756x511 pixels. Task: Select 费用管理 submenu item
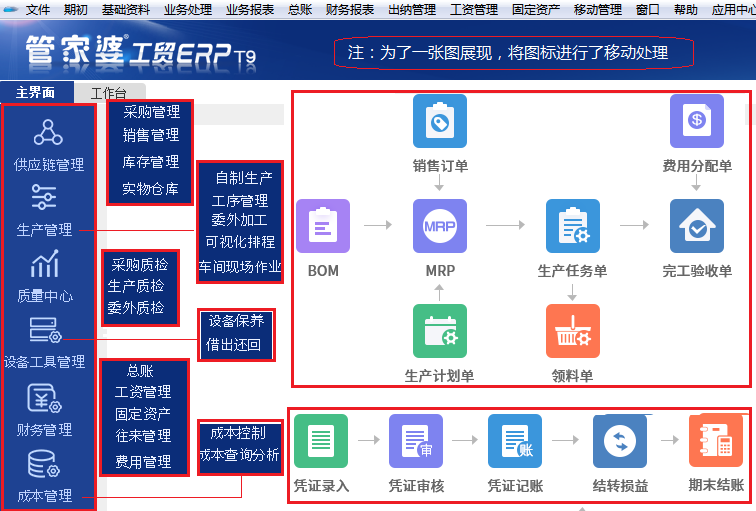pos(143,462)
